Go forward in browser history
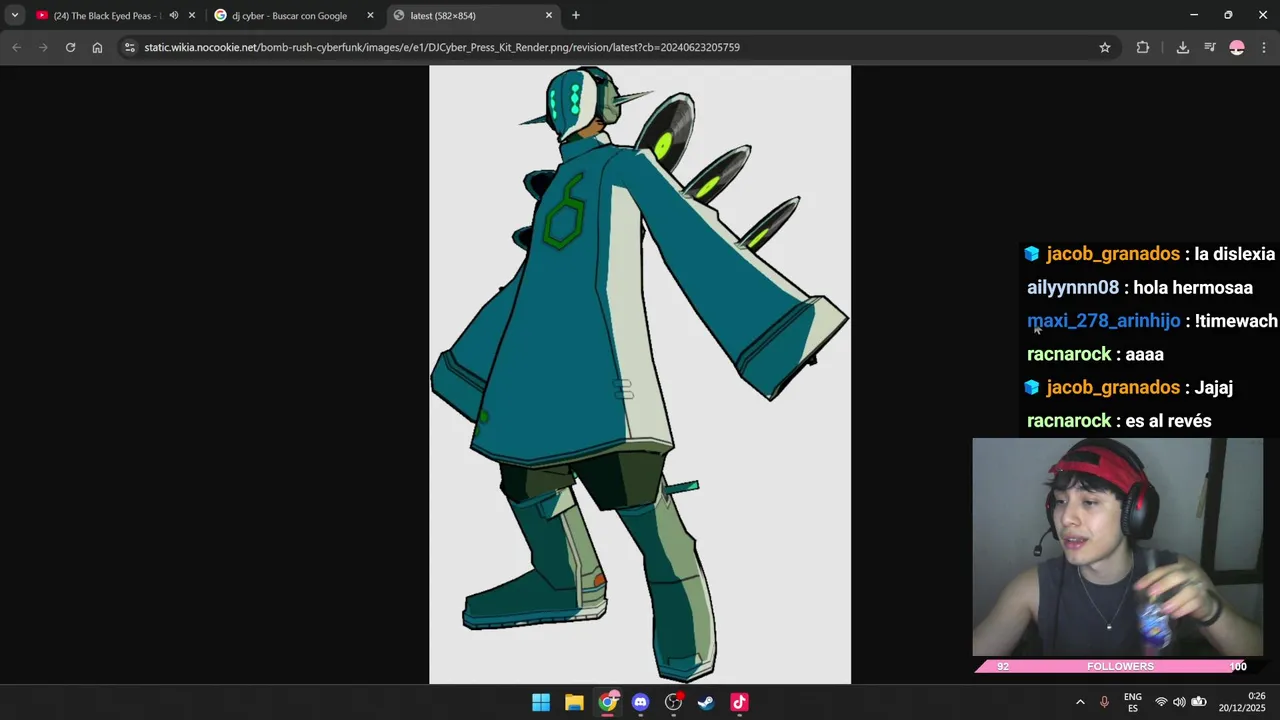 (x=43, y=47)
